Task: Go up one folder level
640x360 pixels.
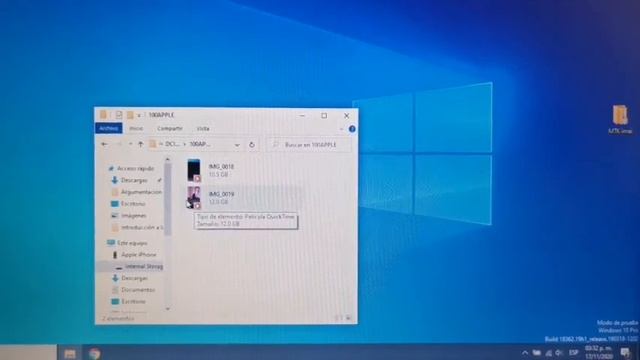Action: coord(141,144)
